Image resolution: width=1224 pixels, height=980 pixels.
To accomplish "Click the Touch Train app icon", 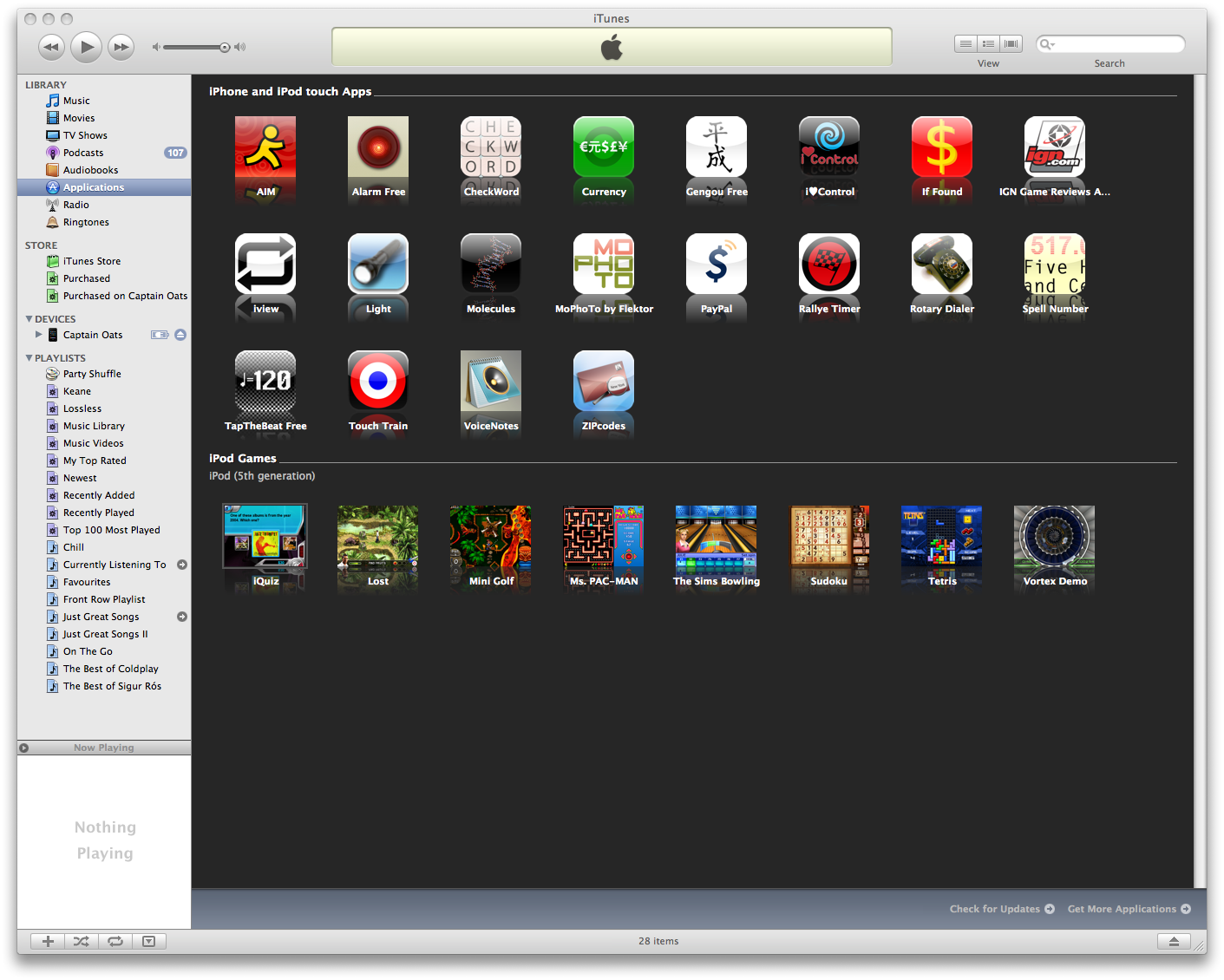I will click(378, 381).
